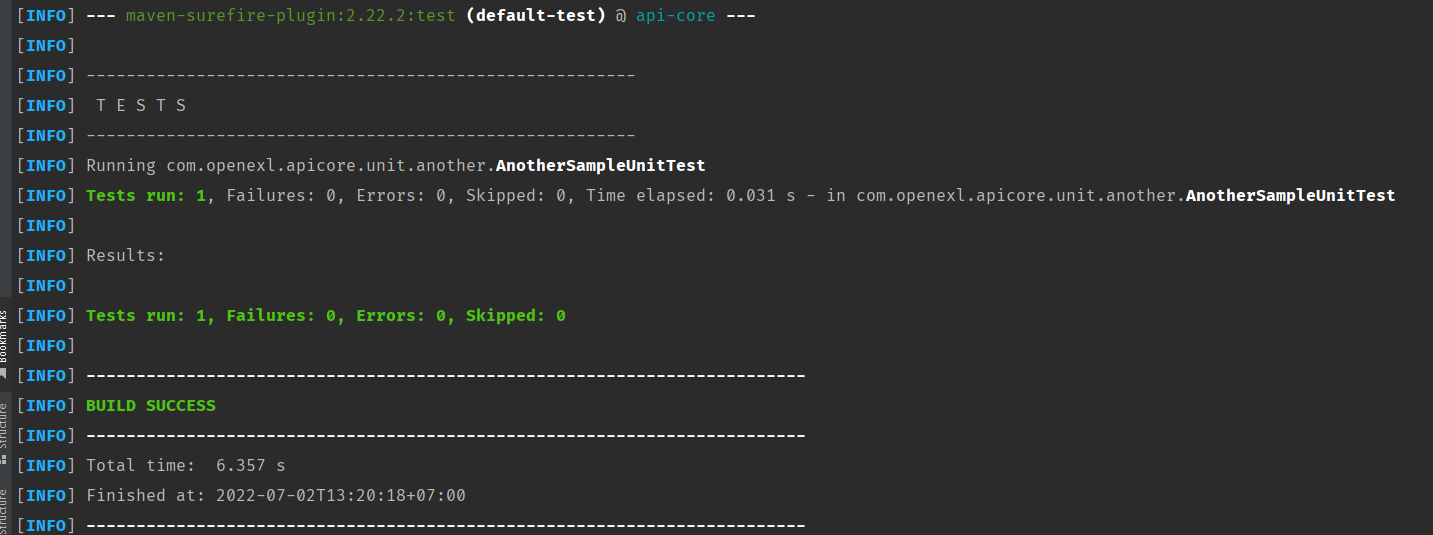Click the [INFO] tag on the Results line
This screenshot has width=1433, height=535.
click(46, 256)
